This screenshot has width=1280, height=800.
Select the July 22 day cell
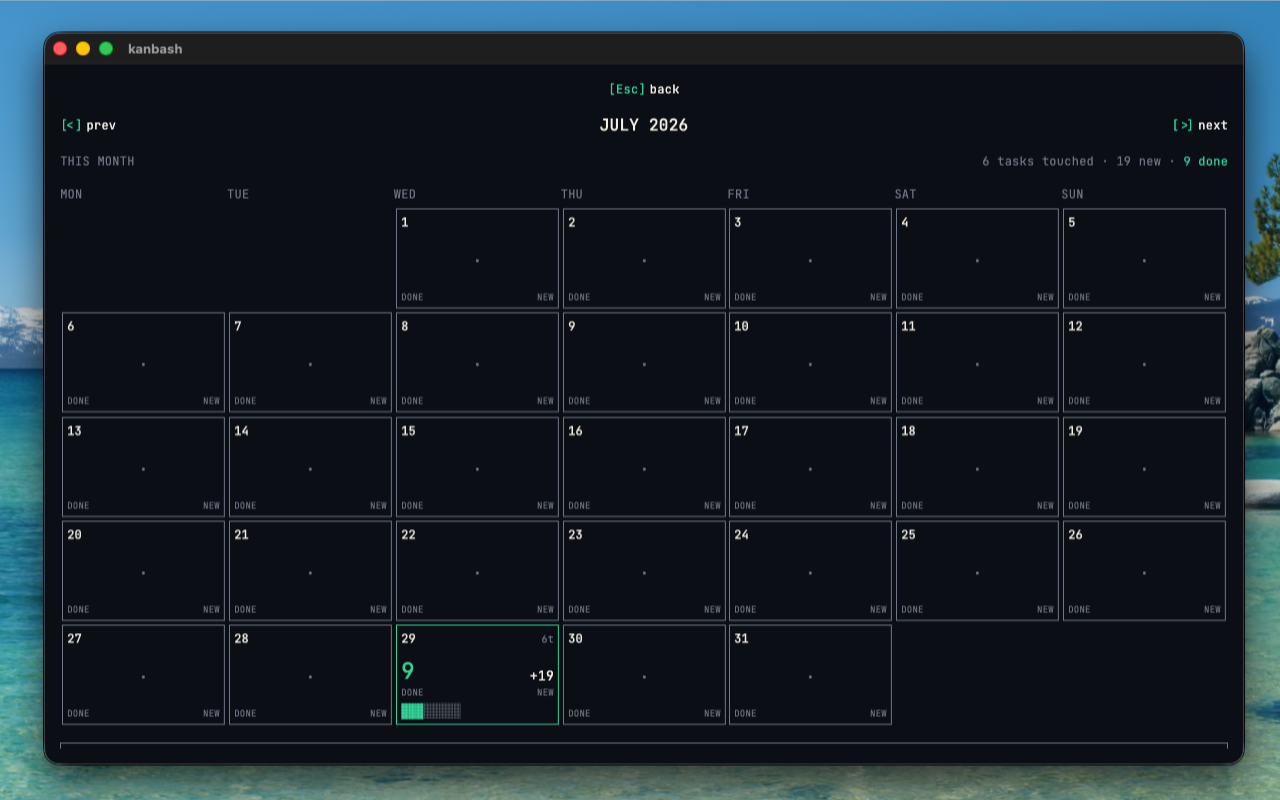pyautogui.click(x=477, y=571)
